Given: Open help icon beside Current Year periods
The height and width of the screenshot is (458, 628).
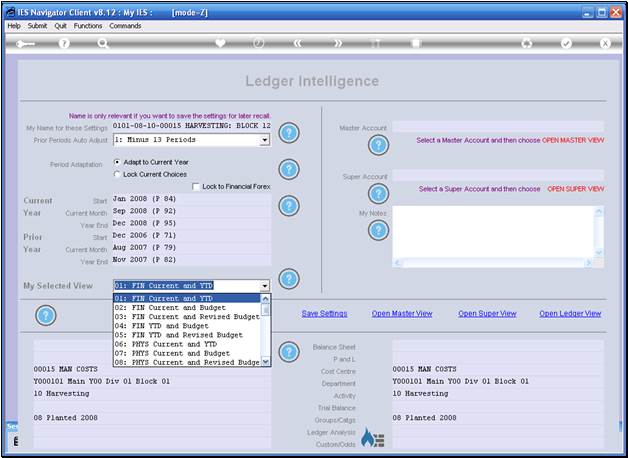Looking at the screenshot, I should point(289,206).
